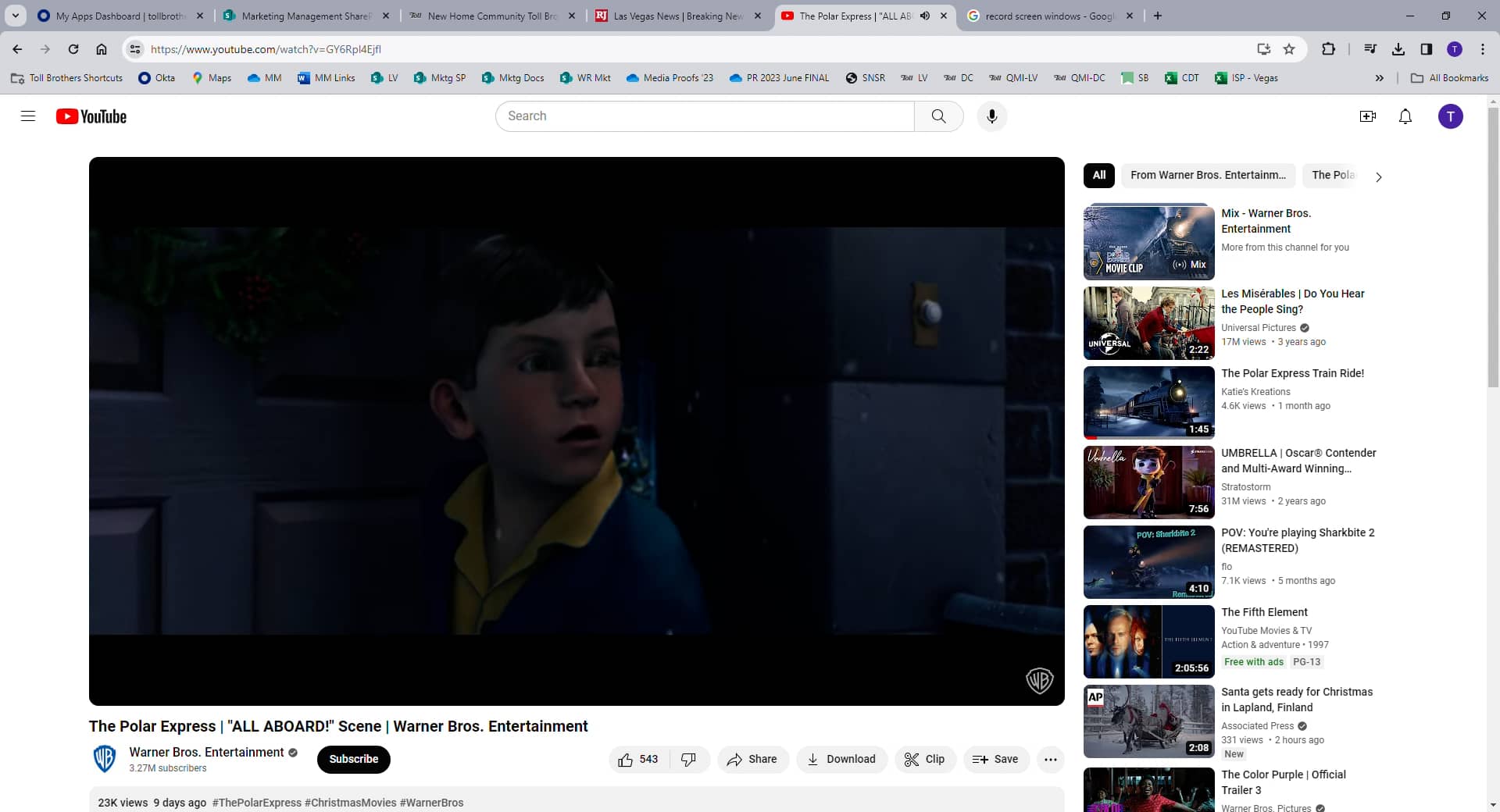This screenshot has width=1500, height=812.
Task: Click the notifications bell icon
Action: click(x=1405, y=116)
